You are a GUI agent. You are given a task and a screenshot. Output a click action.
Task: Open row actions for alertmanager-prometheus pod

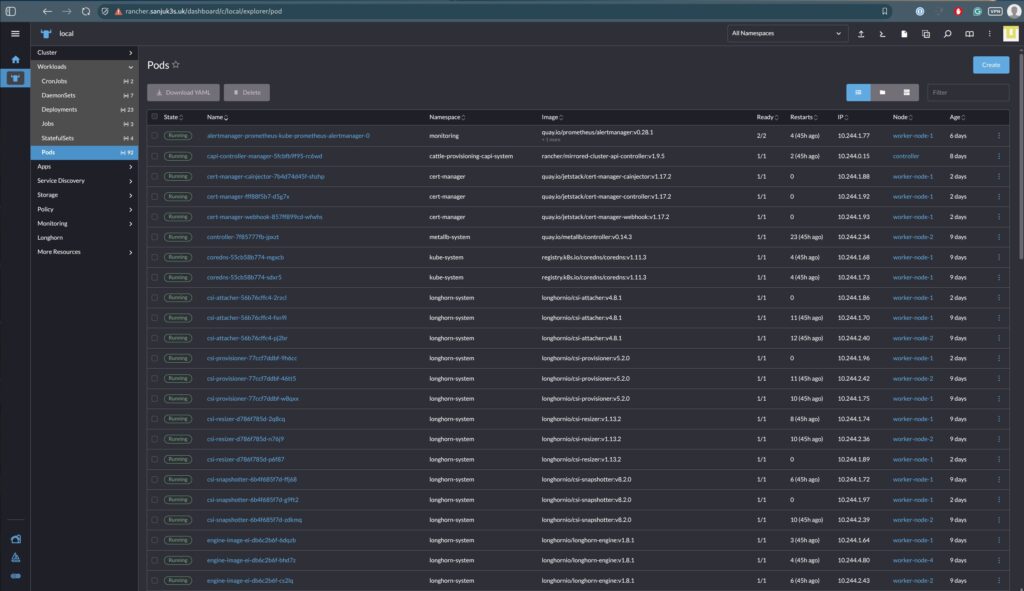[x=998, y=136]
